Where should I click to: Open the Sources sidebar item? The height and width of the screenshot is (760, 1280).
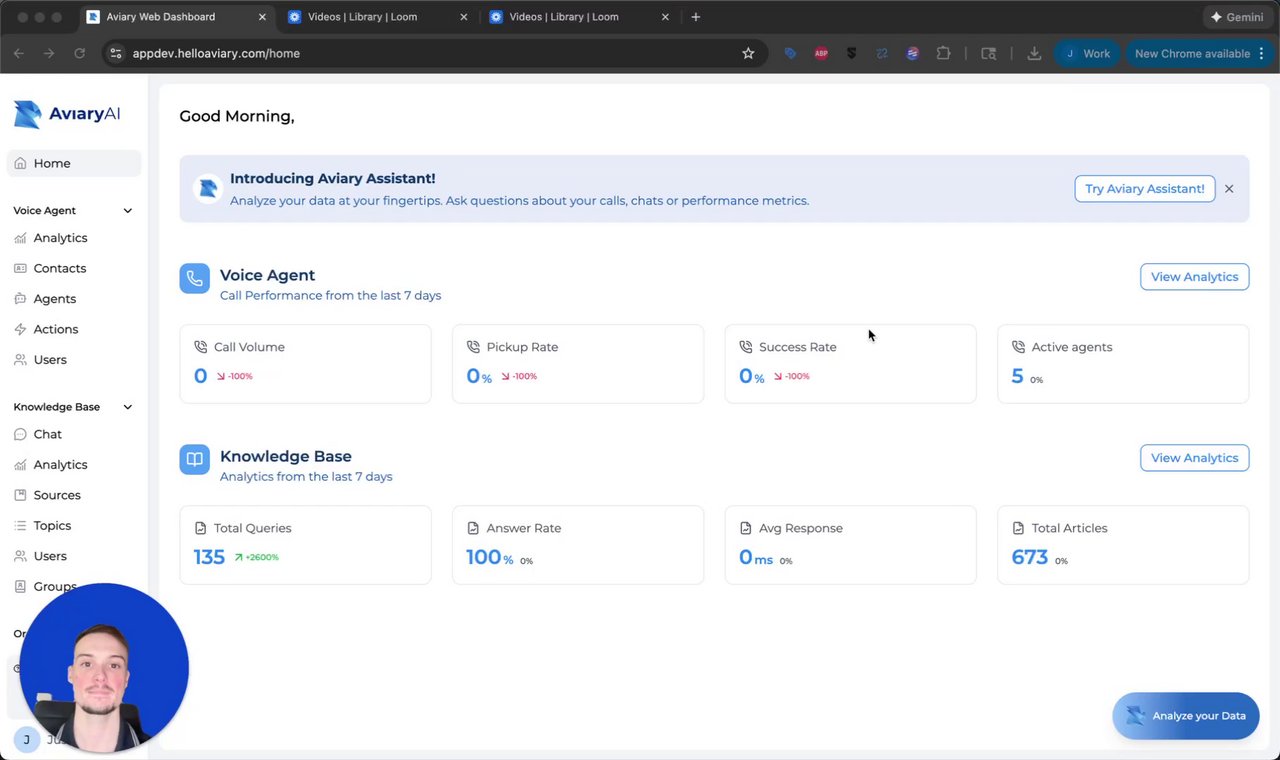[x=57, y=495]
